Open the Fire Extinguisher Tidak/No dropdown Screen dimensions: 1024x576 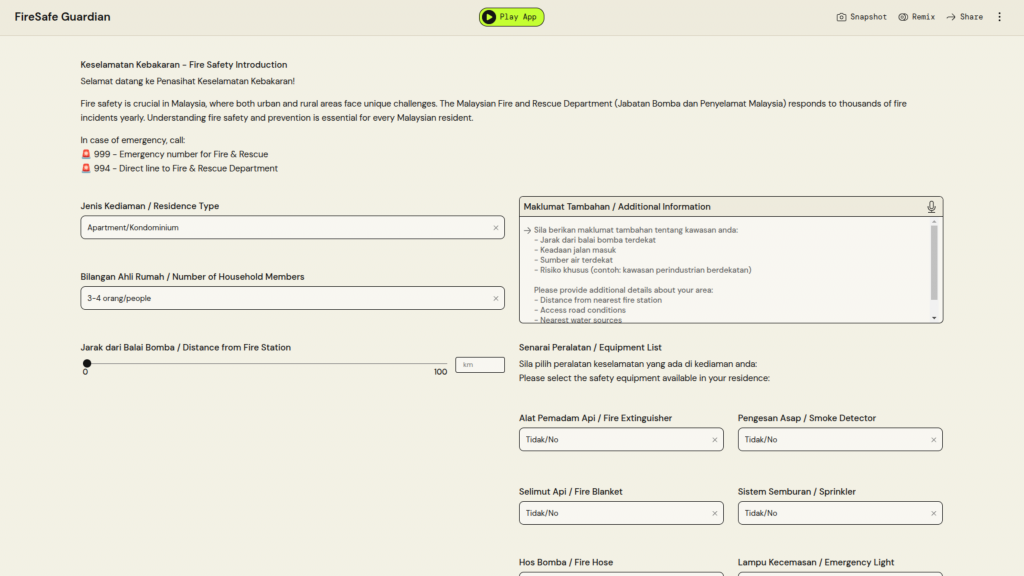[x=610, y=440]
